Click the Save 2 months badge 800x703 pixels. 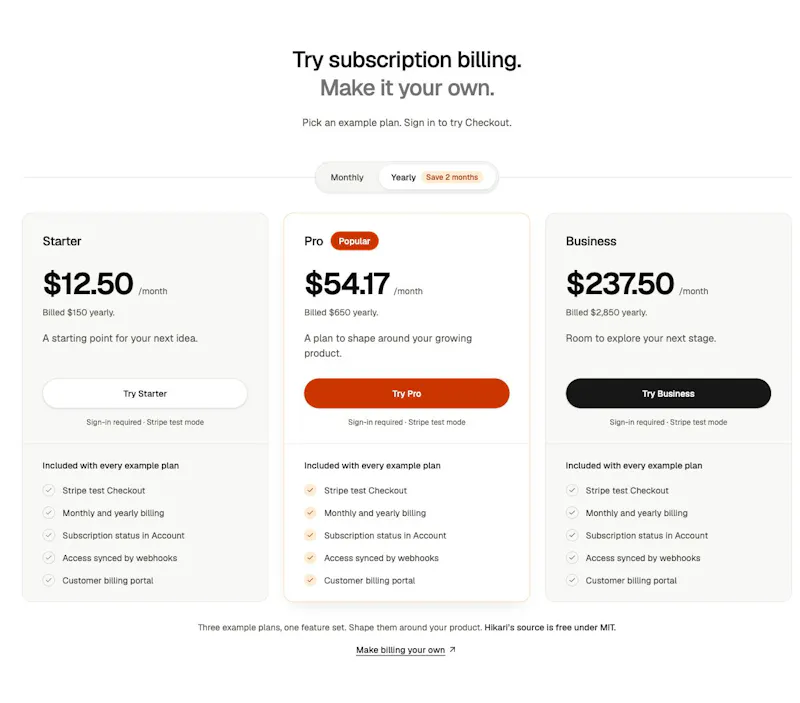pos(452,177)
